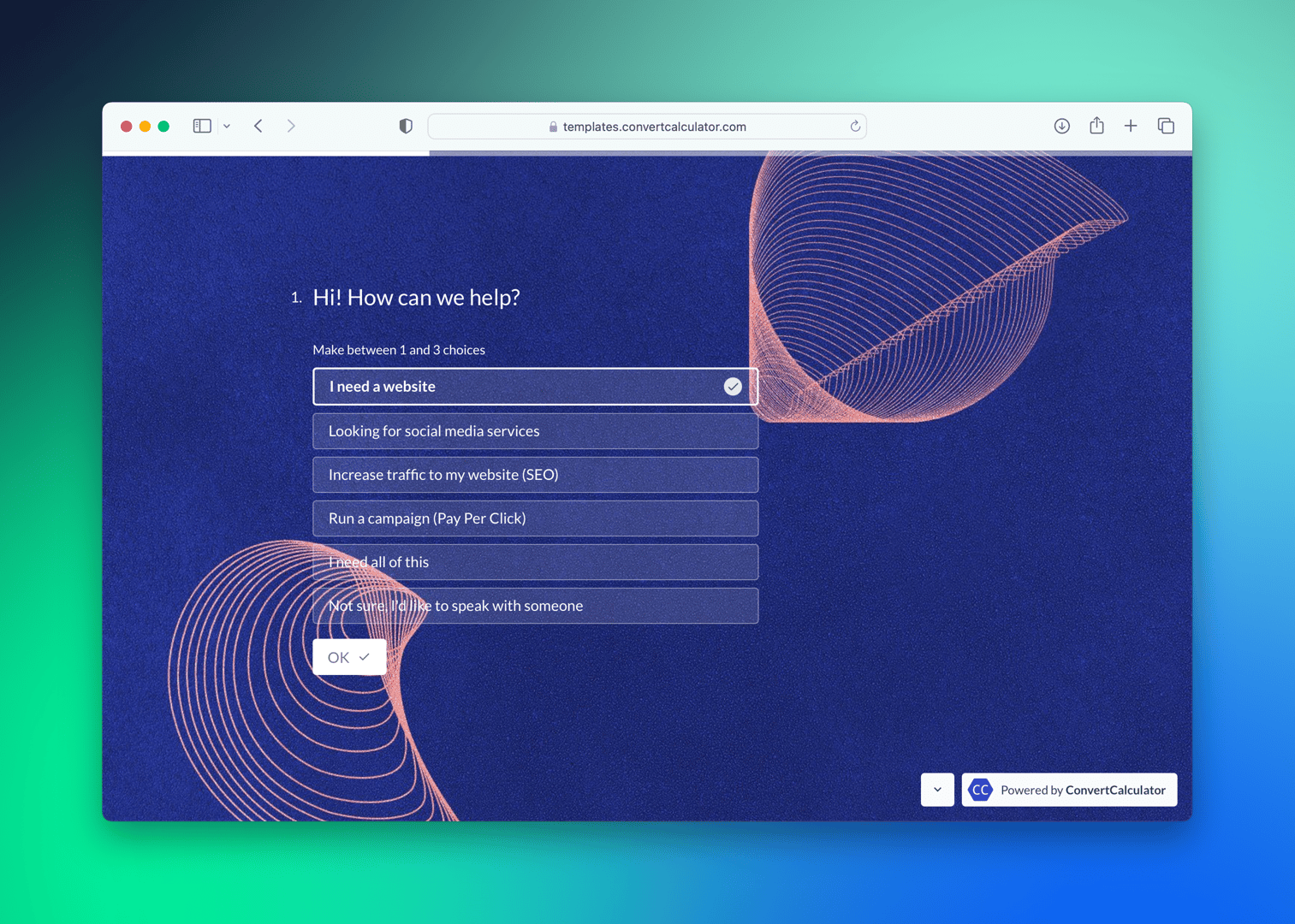Viewport: 1295px width, 924px height.
Task: Minimize the window with yellow button
Action: tap(145, 127)
